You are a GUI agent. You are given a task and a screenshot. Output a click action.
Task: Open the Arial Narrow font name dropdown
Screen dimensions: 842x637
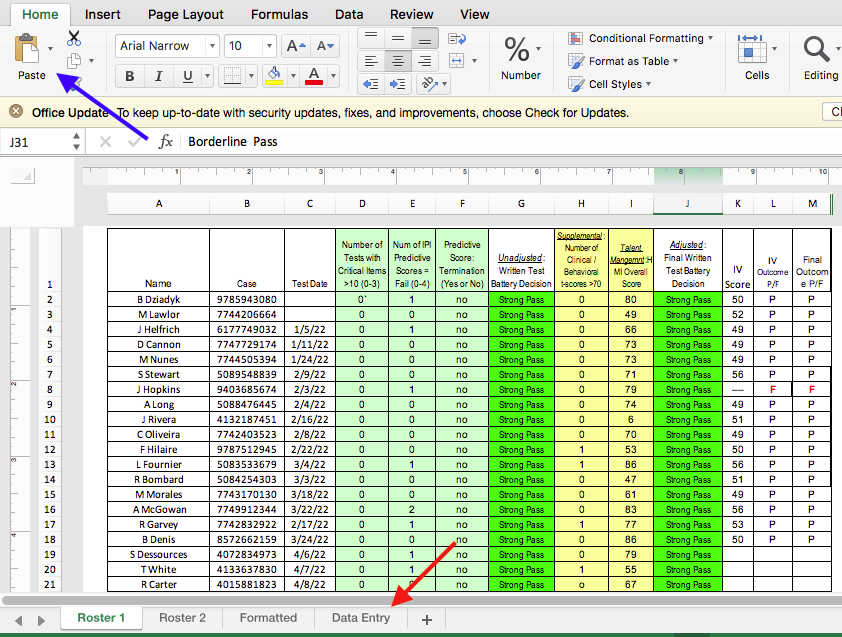(211, 46)
